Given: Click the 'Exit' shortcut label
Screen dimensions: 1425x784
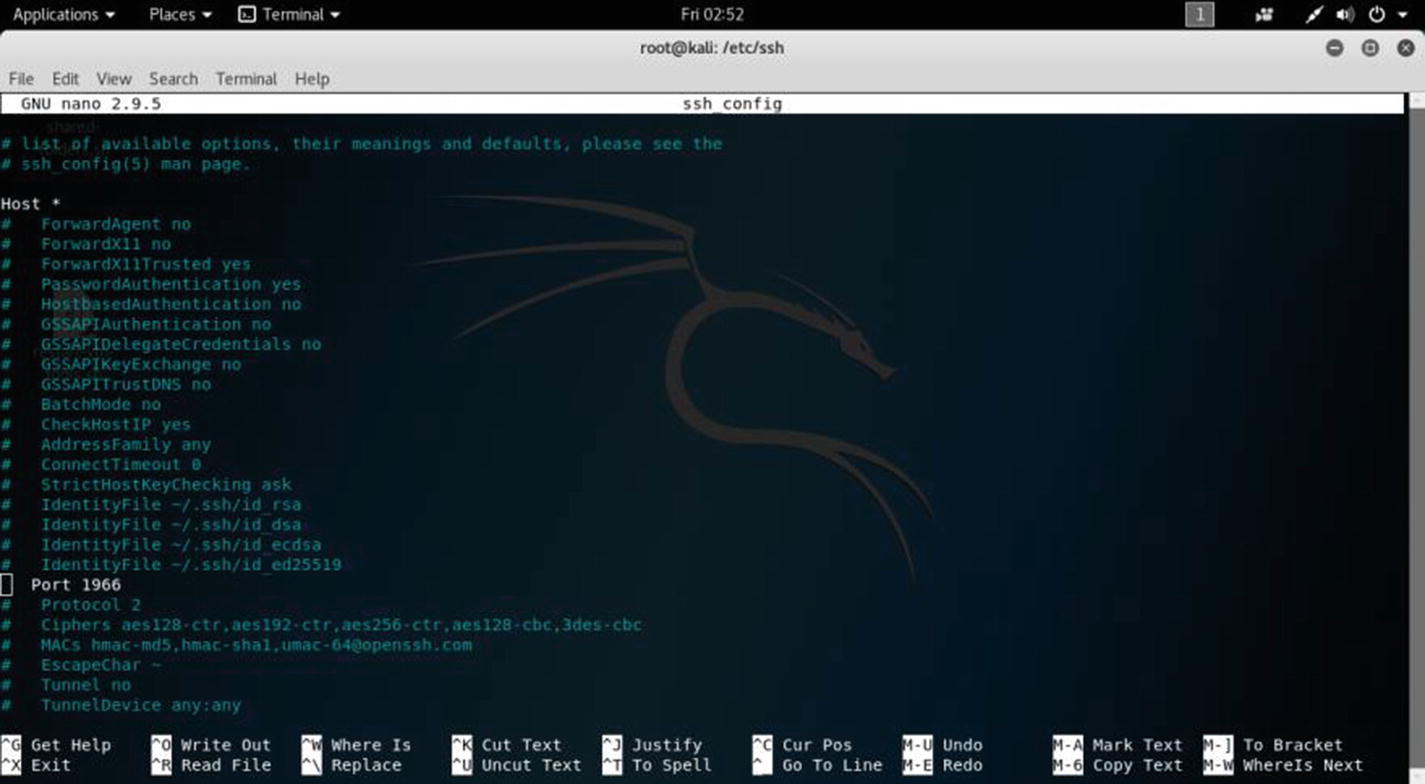Looking at the screenshot, I should [x=51, y=764].
